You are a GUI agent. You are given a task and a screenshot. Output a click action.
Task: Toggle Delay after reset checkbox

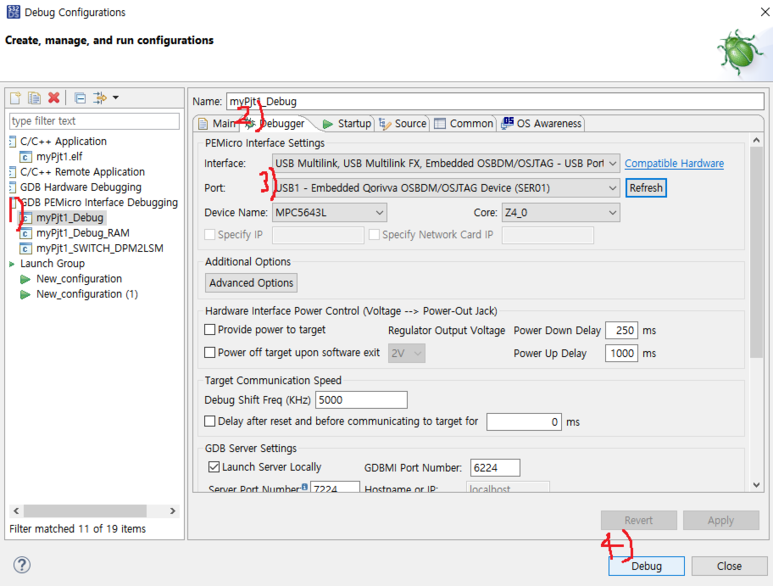[210, 421]
